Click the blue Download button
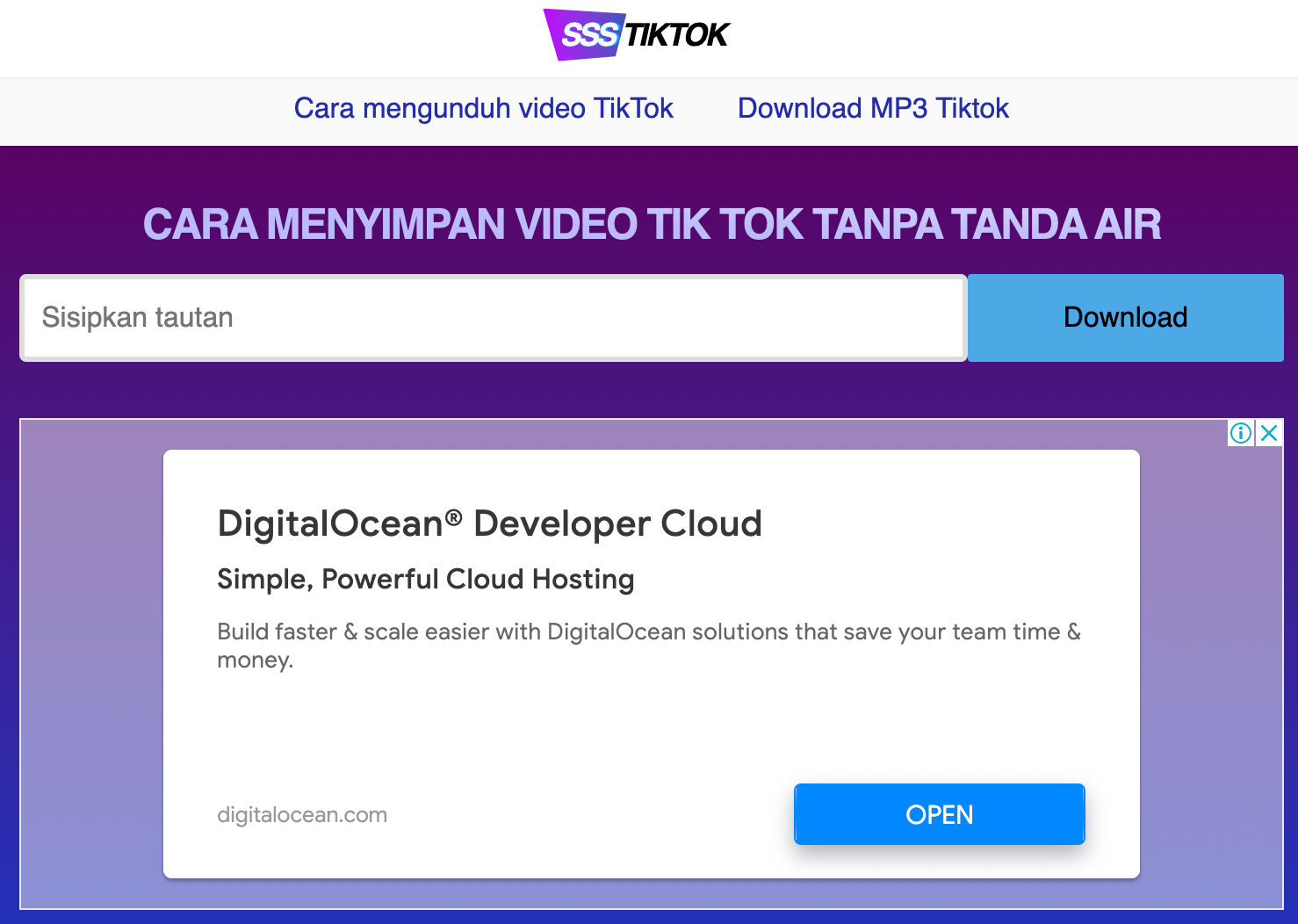 (1125, 317)
